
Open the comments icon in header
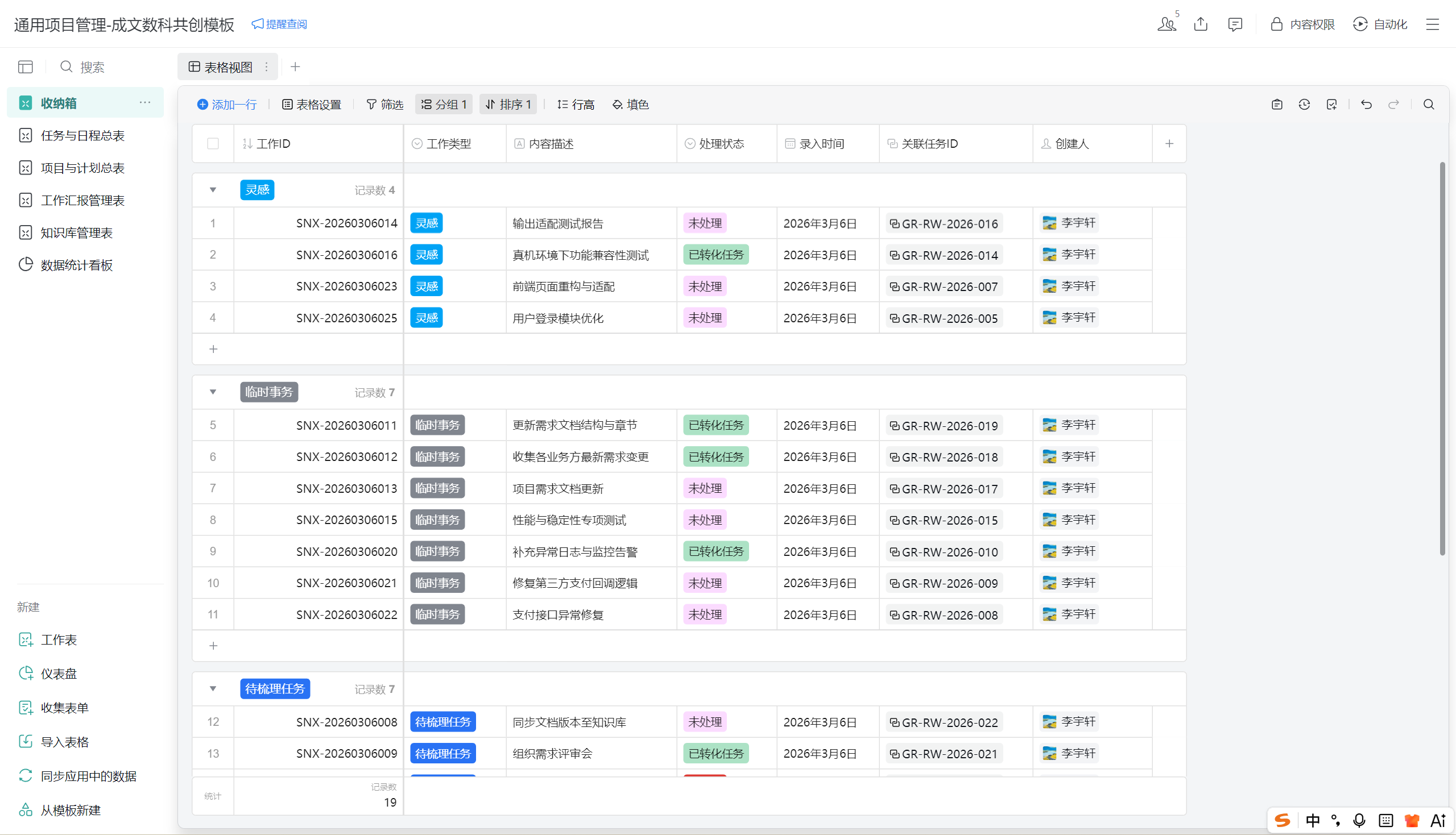[1235, 24]
